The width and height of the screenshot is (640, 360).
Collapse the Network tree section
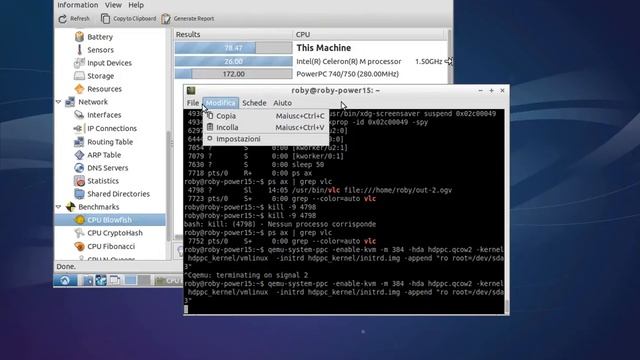[x=58, y=102]
